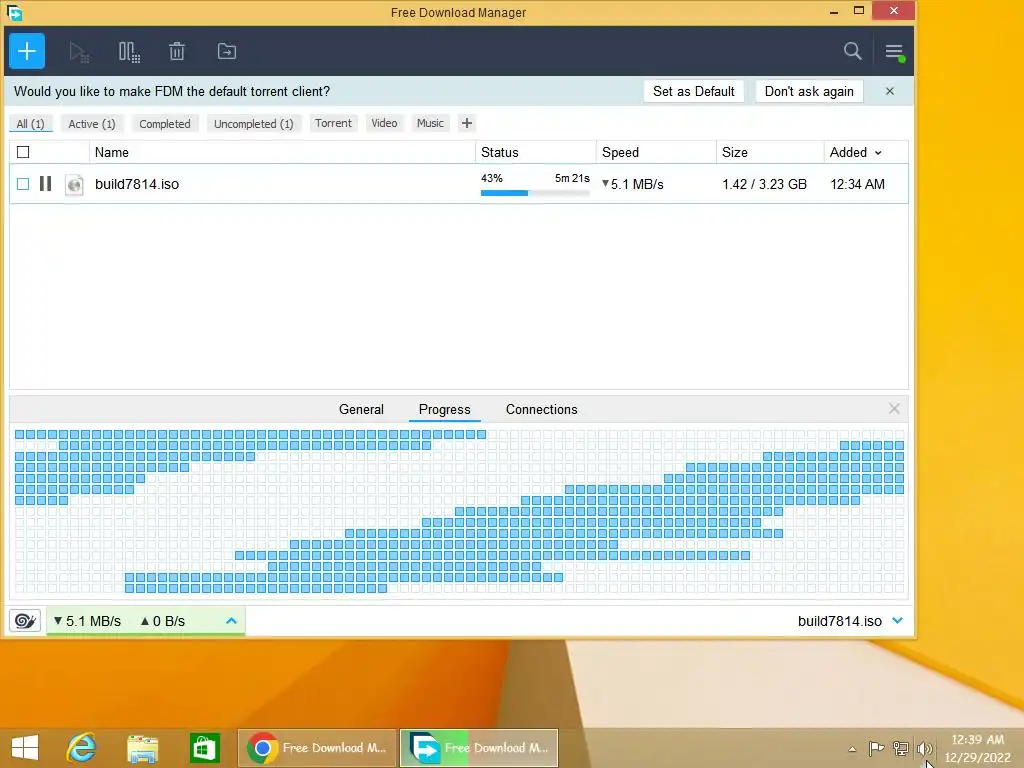The image size is (1024, 768).
Task: Click bottom-right build7814.iso label
Action: click(x=840, y=621)
